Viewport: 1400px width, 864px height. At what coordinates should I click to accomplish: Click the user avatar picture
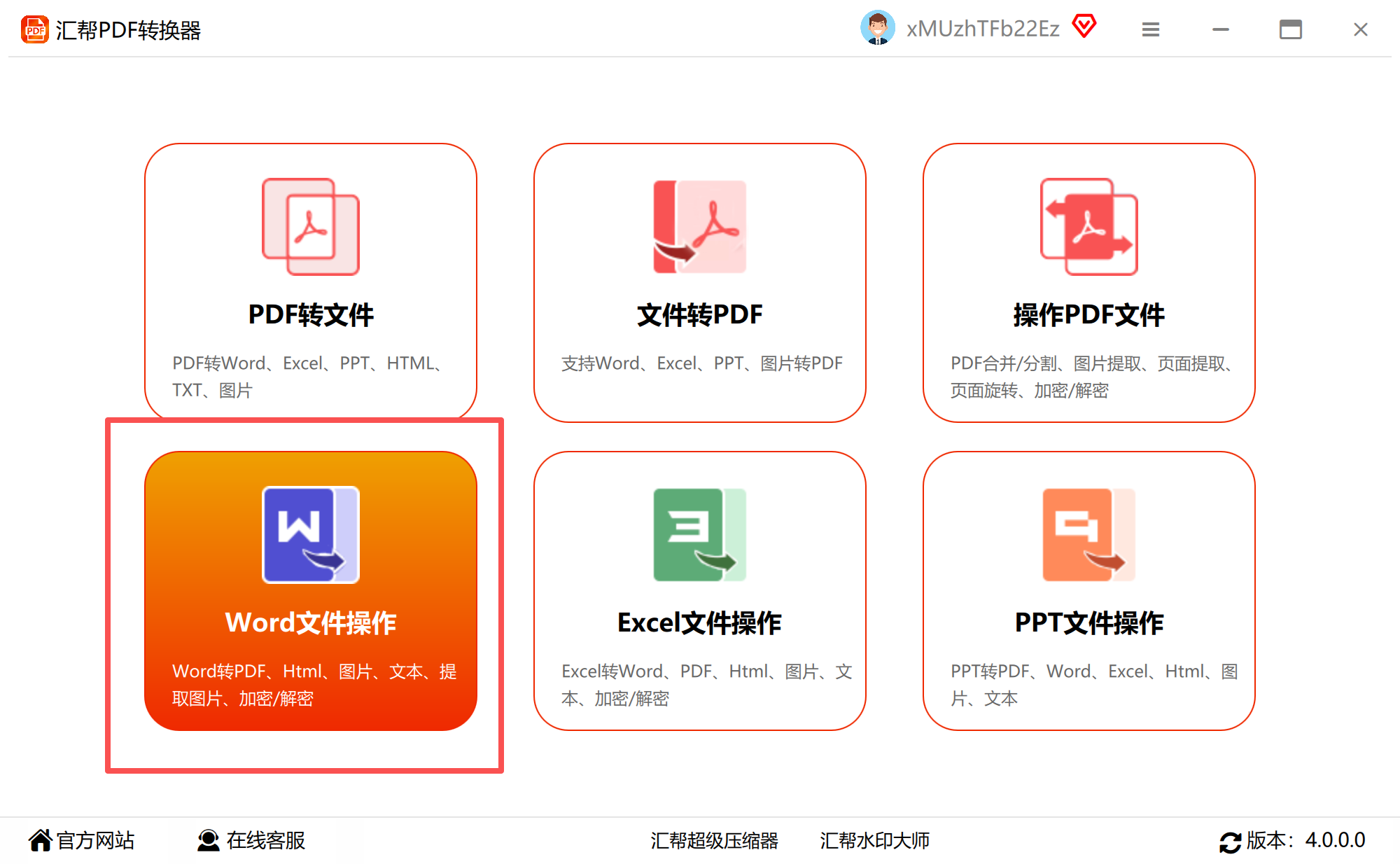(x=877, y=28)
